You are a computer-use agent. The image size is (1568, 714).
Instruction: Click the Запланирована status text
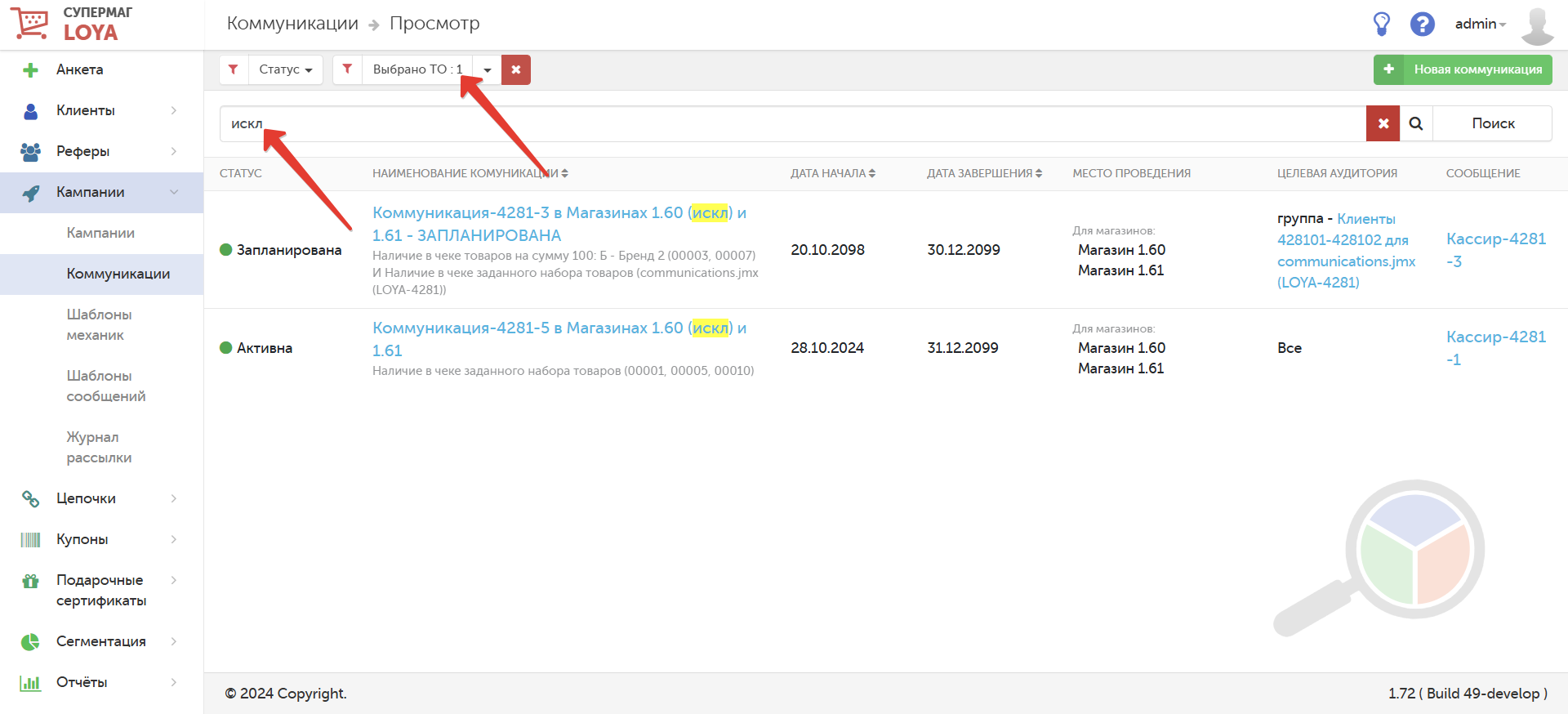coord(289,250)
